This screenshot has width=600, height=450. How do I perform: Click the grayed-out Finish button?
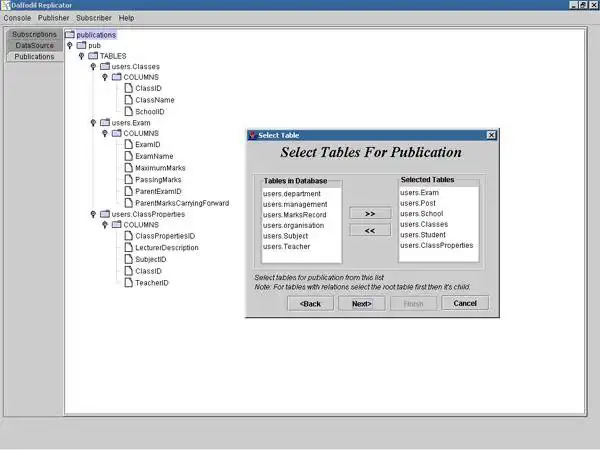pos(413,303)
